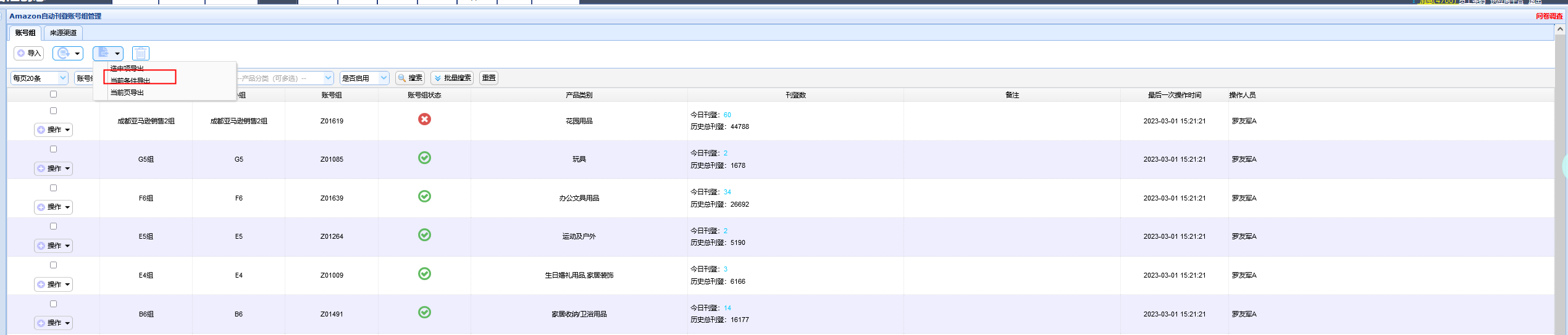
Task: Open the batch-edit globe icon dropdown
Action: pos(68,54)
